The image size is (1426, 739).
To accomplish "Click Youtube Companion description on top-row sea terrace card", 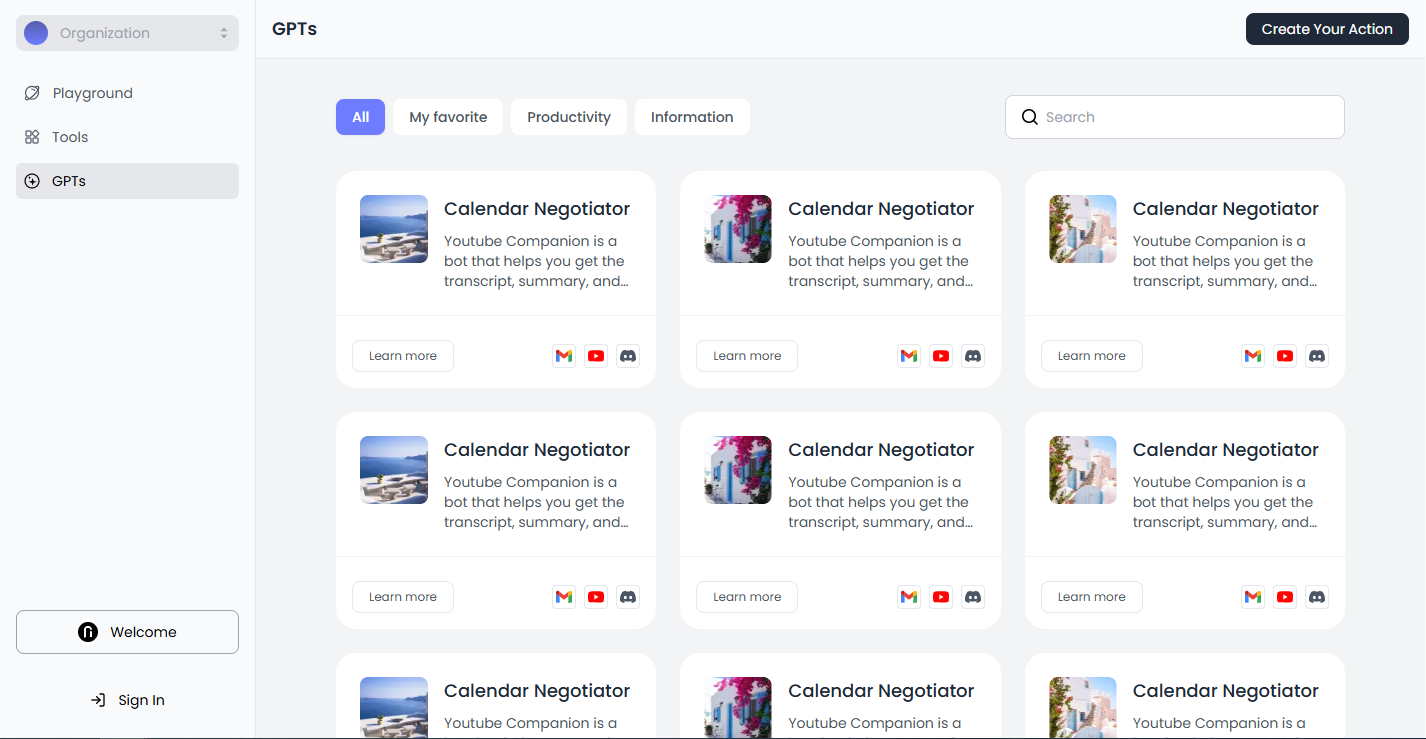I will coord(537,261).
